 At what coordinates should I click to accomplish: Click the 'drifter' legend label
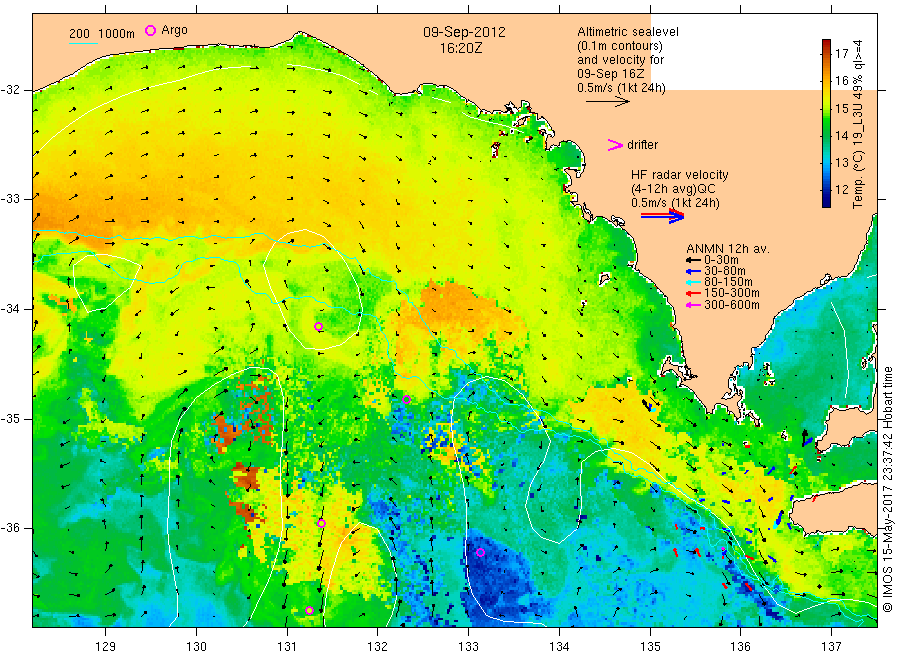point(642,145)
